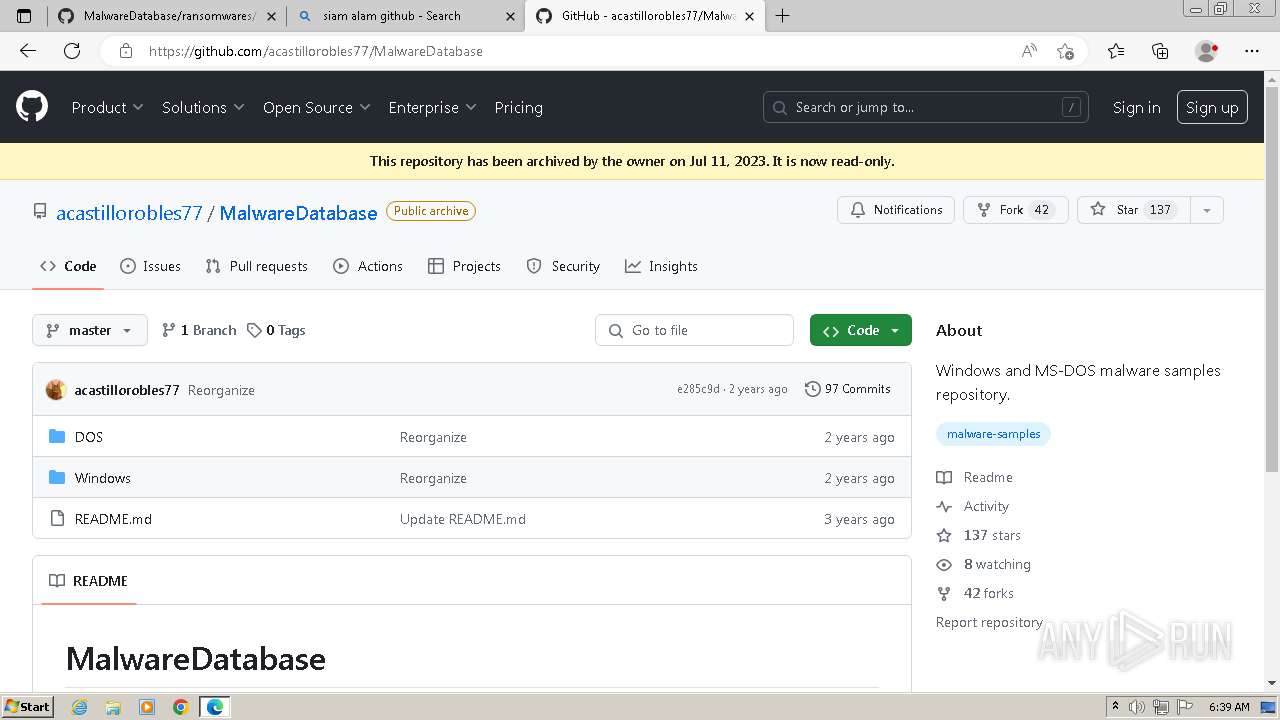Open a new browser tab
Screen dimensions: 1280x720
(x=782, y=16)
